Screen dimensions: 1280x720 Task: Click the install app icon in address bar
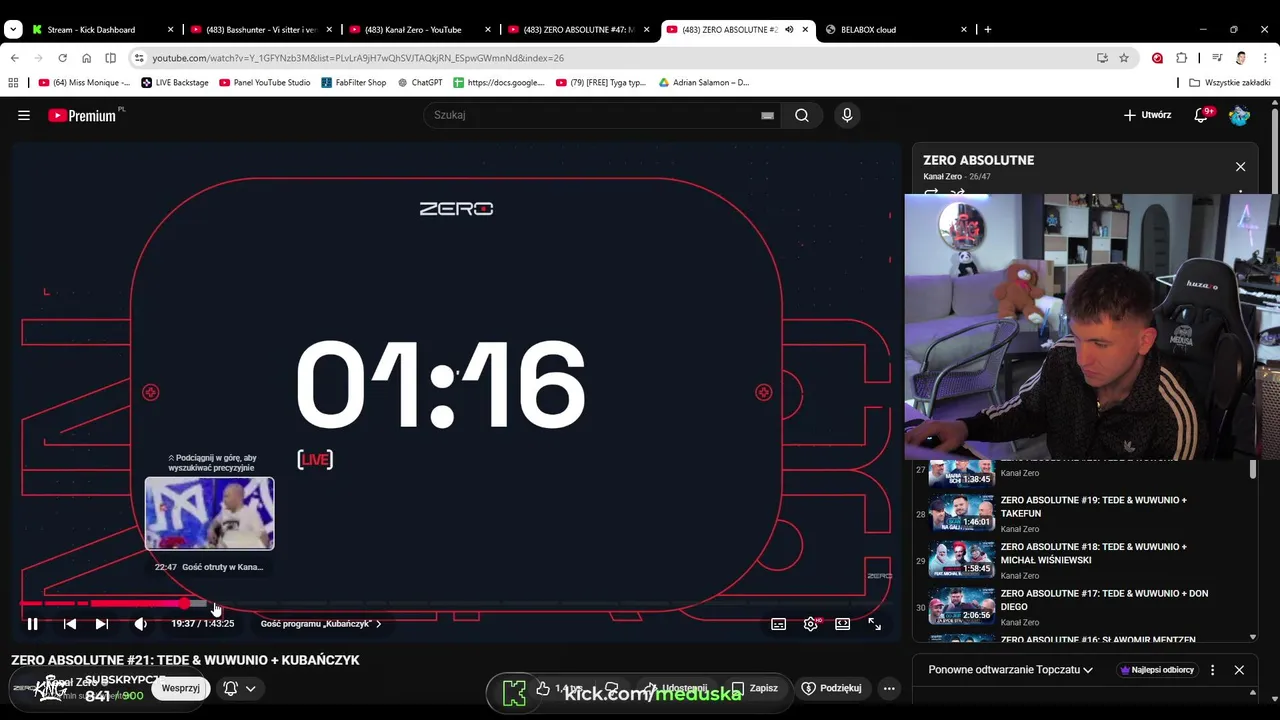point(1102,58)
